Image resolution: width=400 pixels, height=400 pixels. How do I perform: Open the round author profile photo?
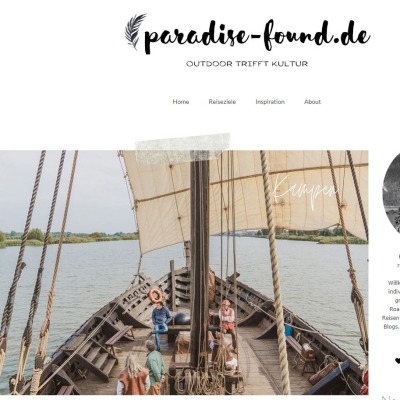[x=391, y=192]
